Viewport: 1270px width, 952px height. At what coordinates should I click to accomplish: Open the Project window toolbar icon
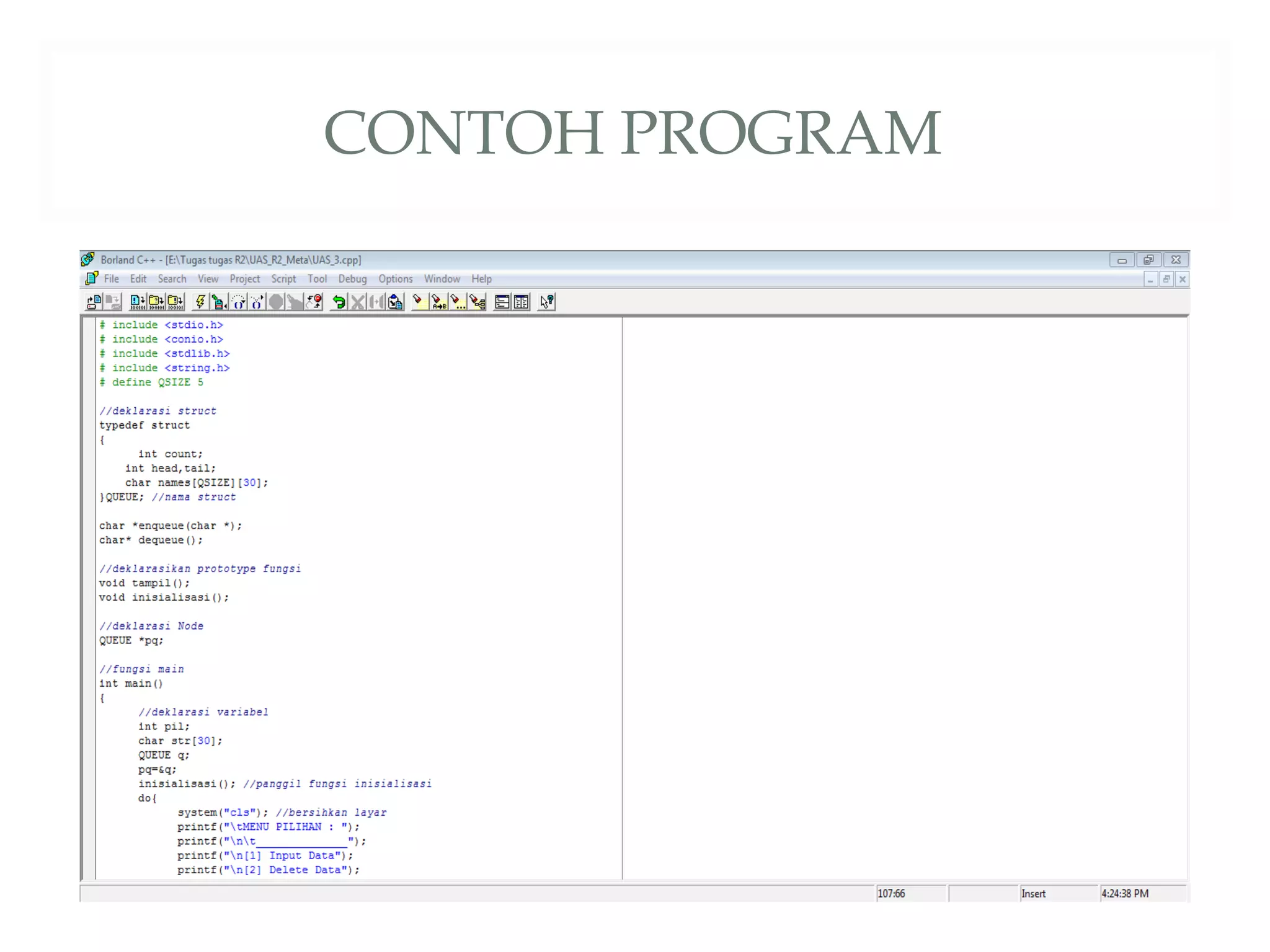pyautogui.click(x=502, y=302)
